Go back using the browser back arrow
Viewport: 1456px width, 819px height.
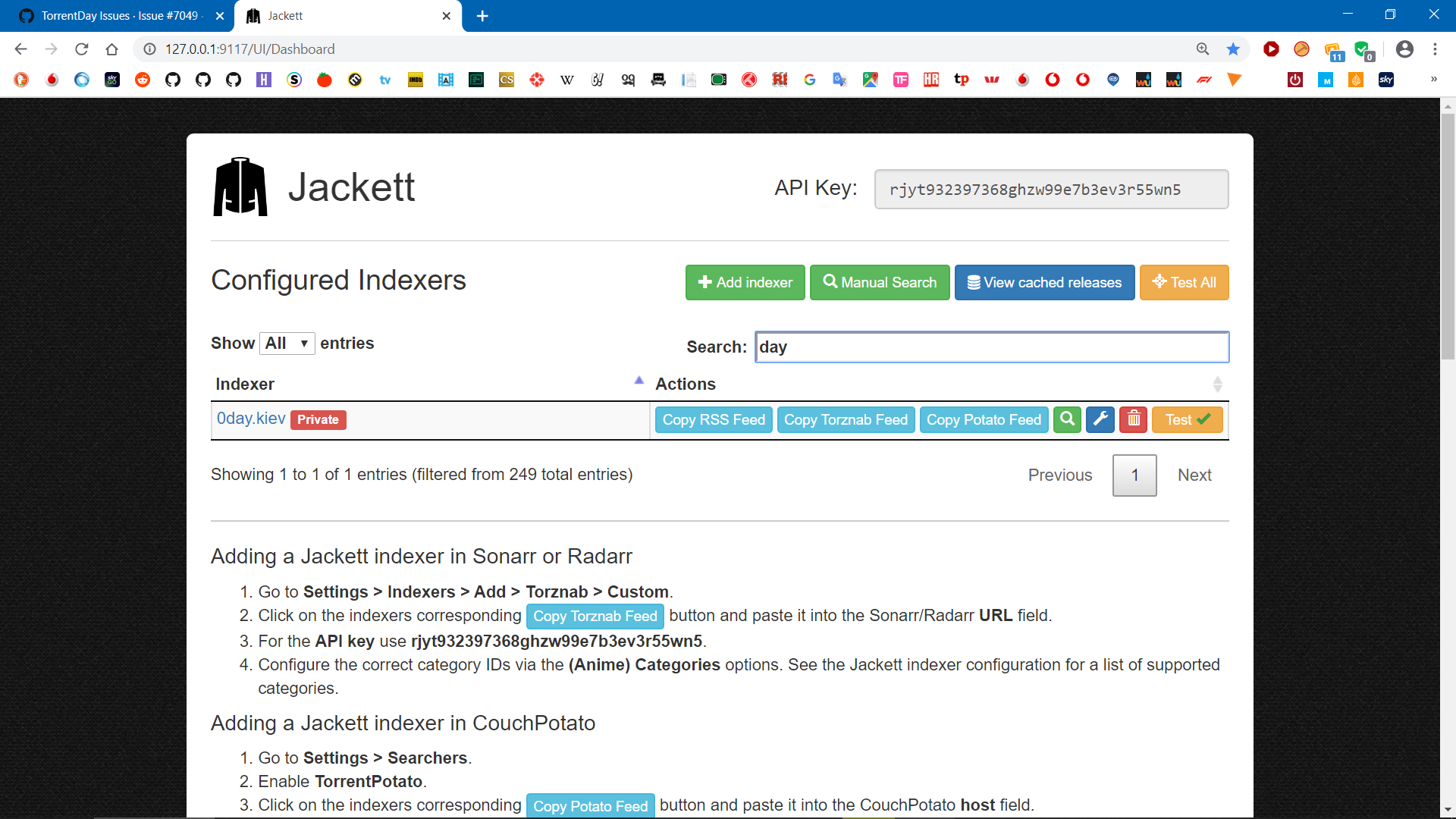point(20,49)
